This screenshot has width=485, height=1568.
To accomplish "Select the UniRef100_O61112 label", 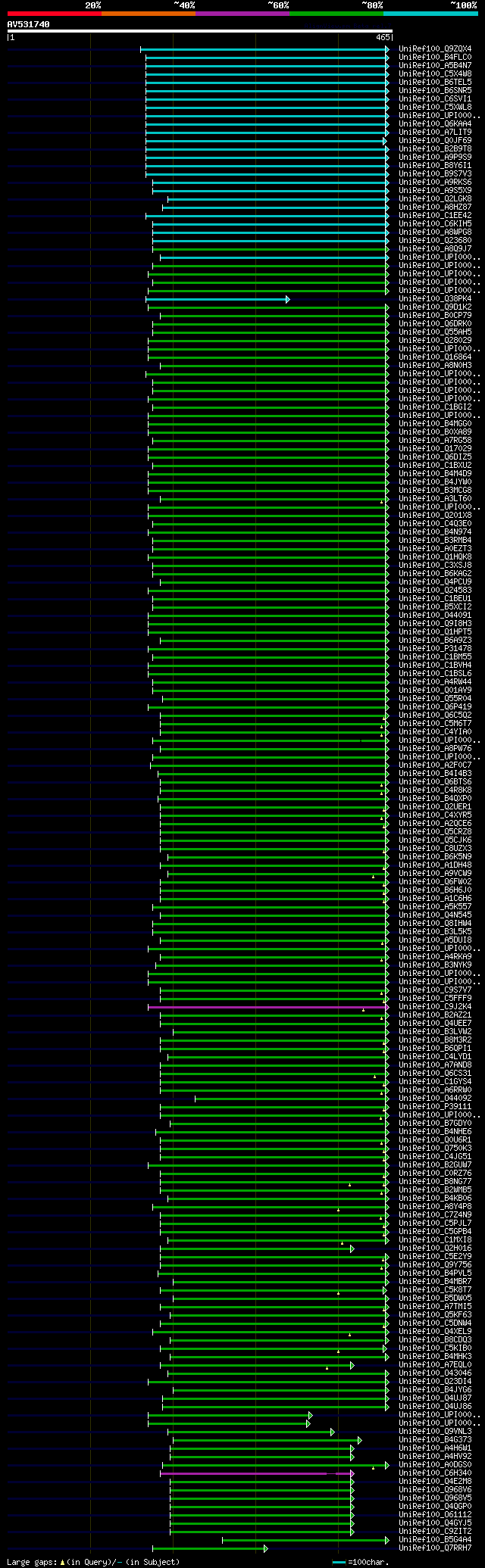I will tap(435, 1515).
